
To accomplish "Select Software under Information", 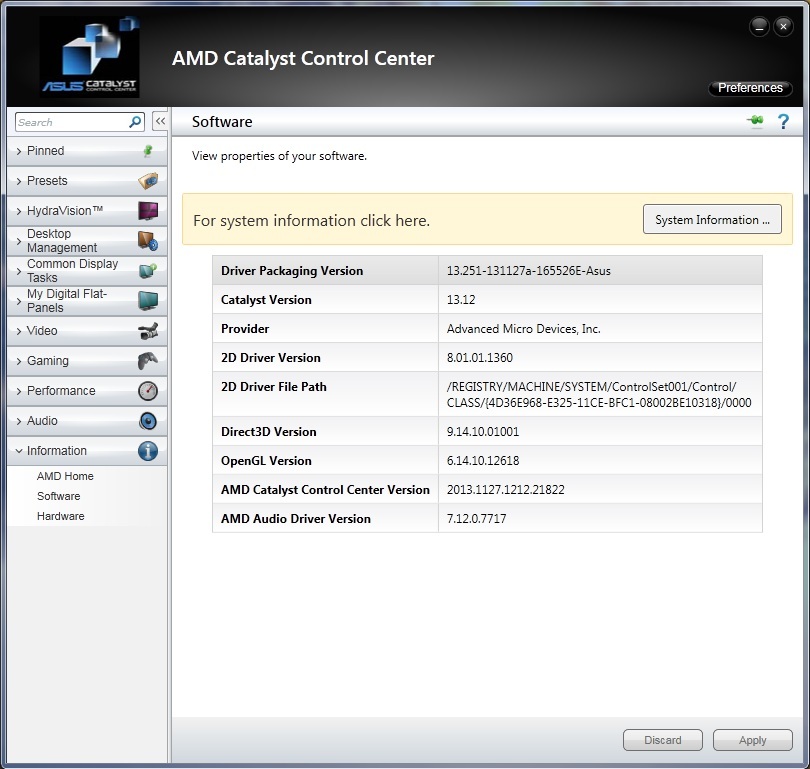I will tap(58, 496).
